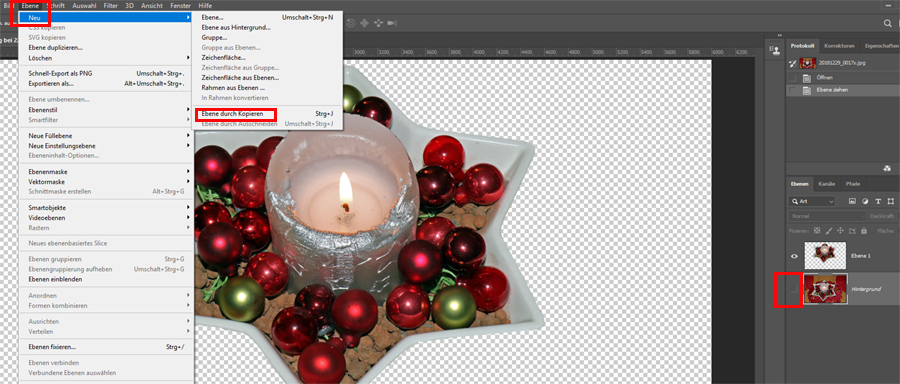This screenshot has height=384, width=900.
Task: Select the Hintergrund layer thumbnail
Action: coord(825,289)
